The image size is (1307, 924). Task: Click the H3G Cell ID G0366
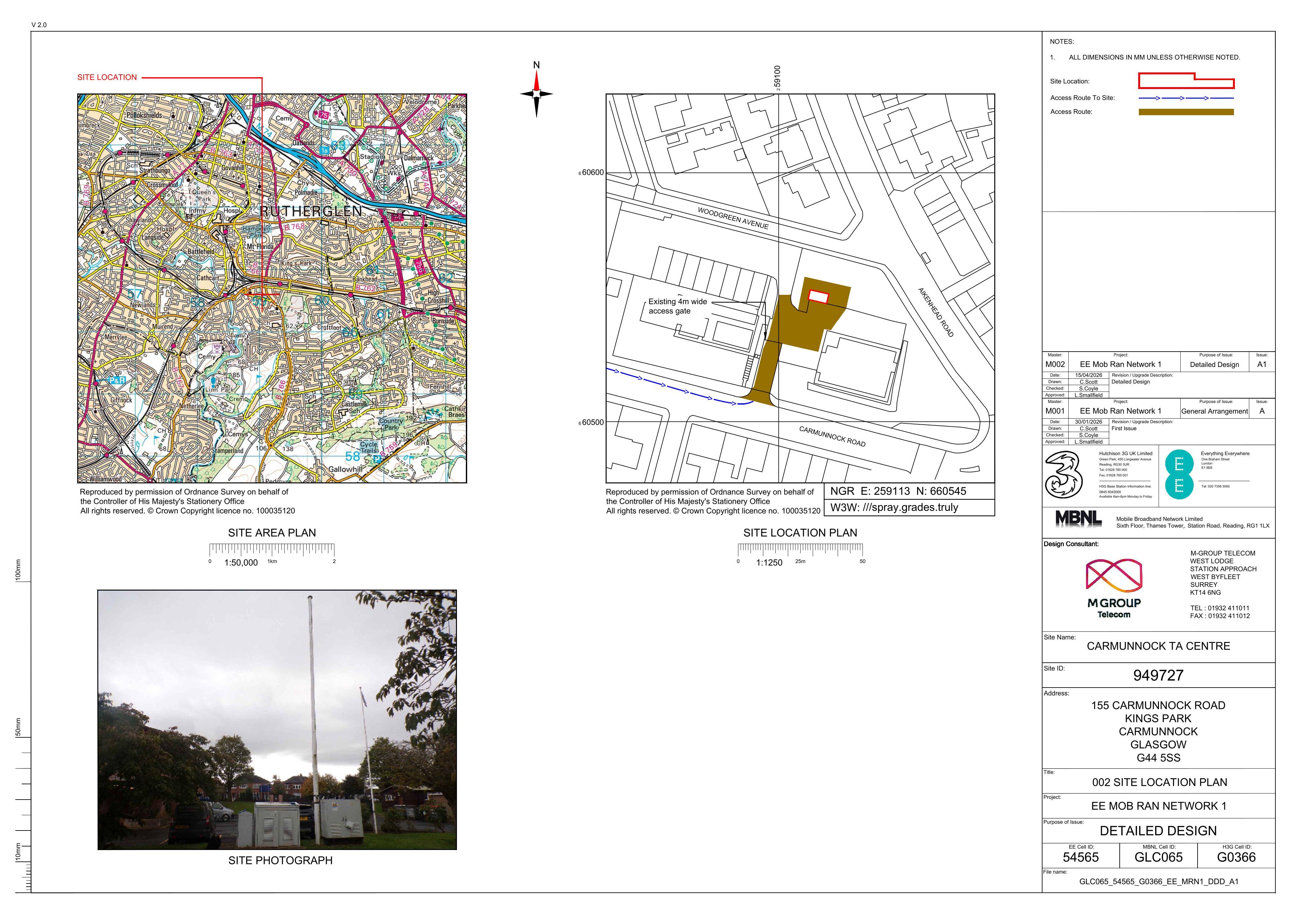click(x=1236, y=857)
